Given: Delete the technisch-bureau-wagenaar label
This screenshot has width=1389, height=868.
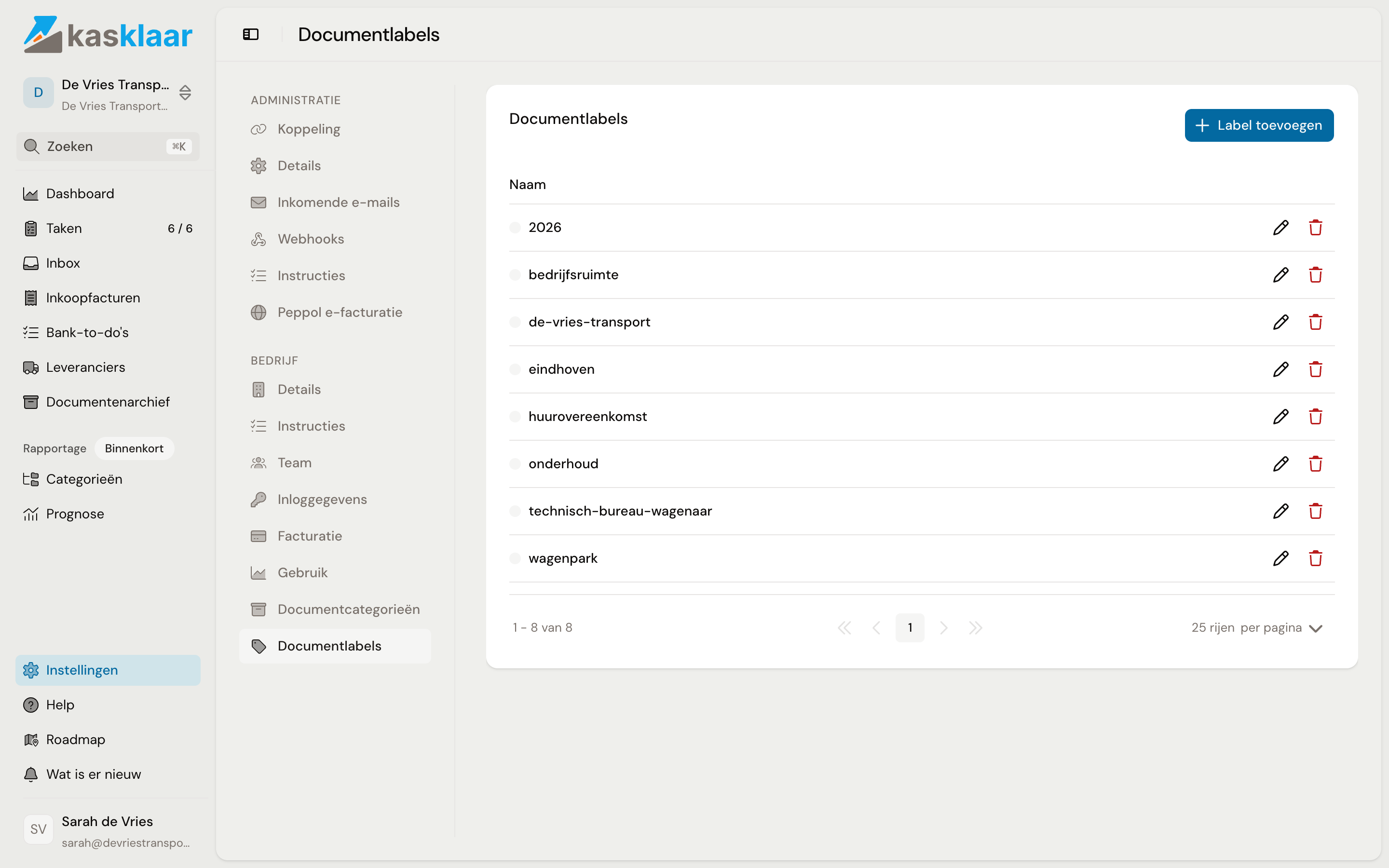Looking at the screenshot, I should tap(1316, 511).
